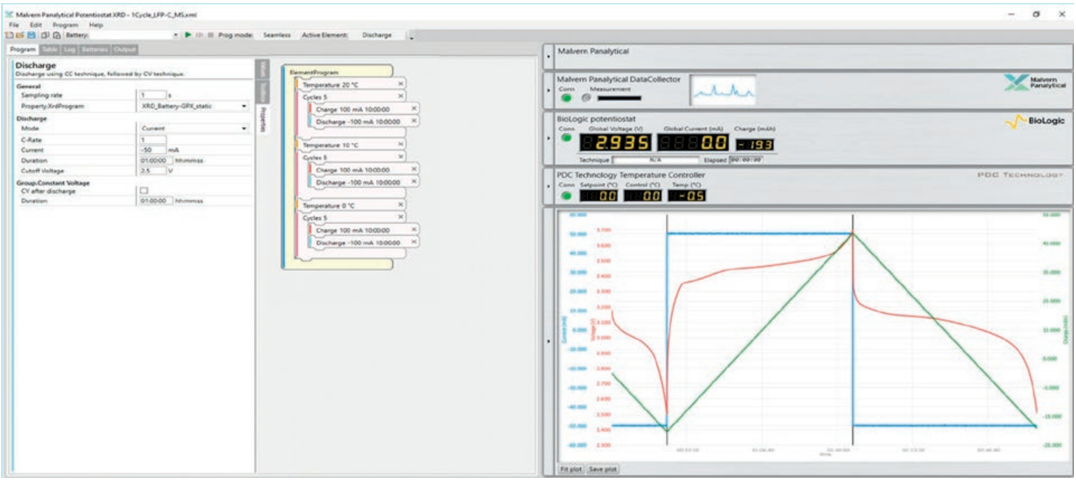Remove the Temperature 20 °C block

pyautogui.click(x=401, y=85)
